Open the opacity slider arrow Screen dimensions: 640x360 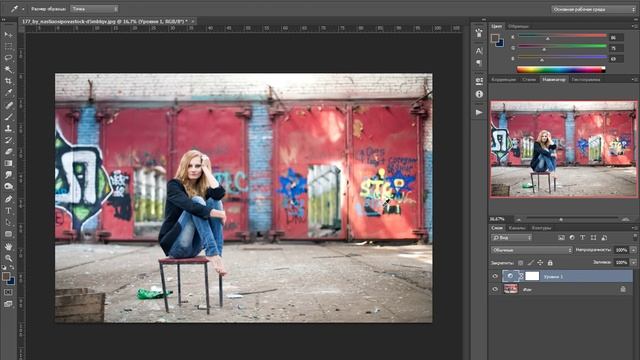tap(633, 250)
